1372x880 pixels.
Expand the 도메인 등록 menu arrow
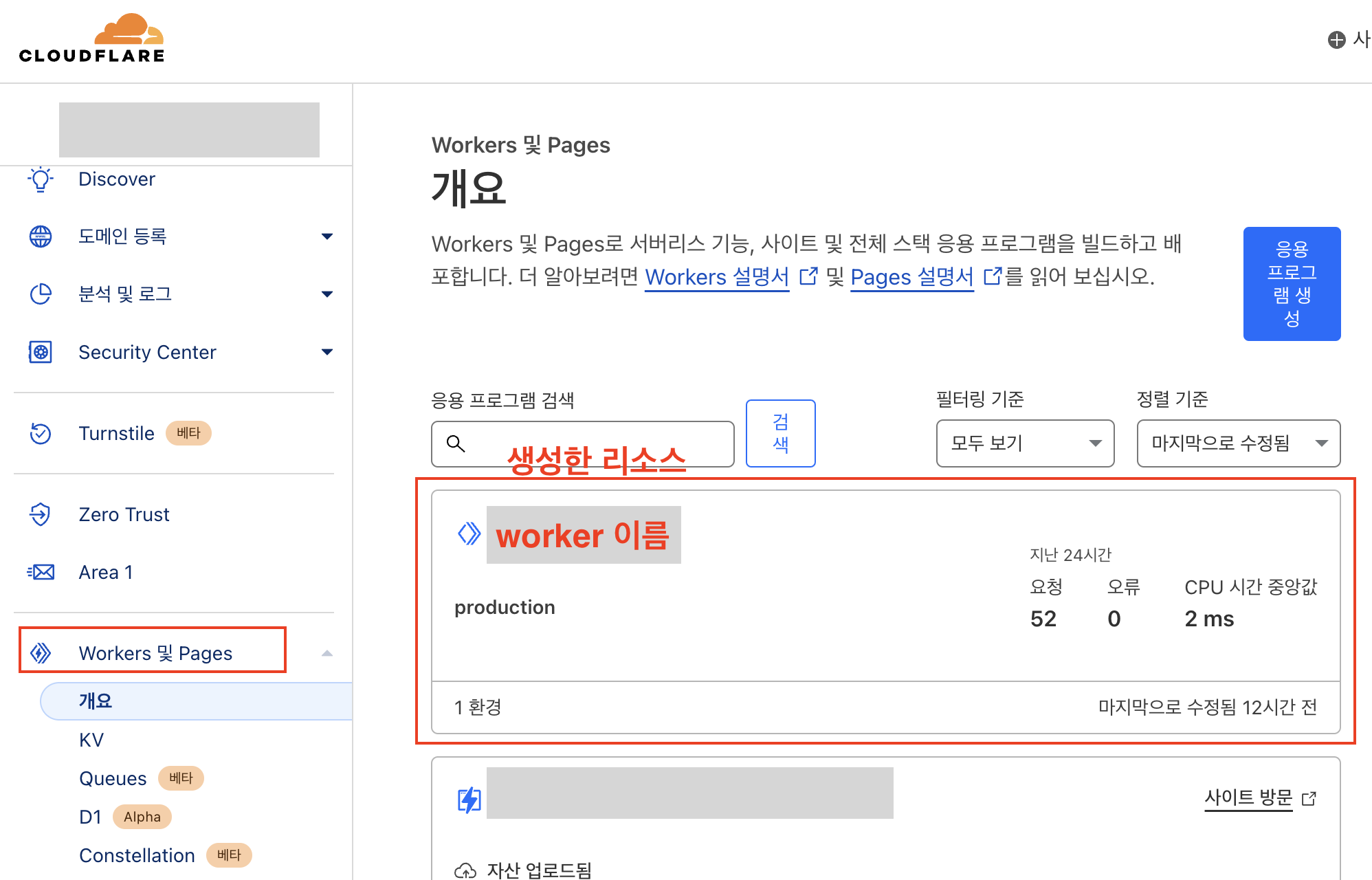327,236
